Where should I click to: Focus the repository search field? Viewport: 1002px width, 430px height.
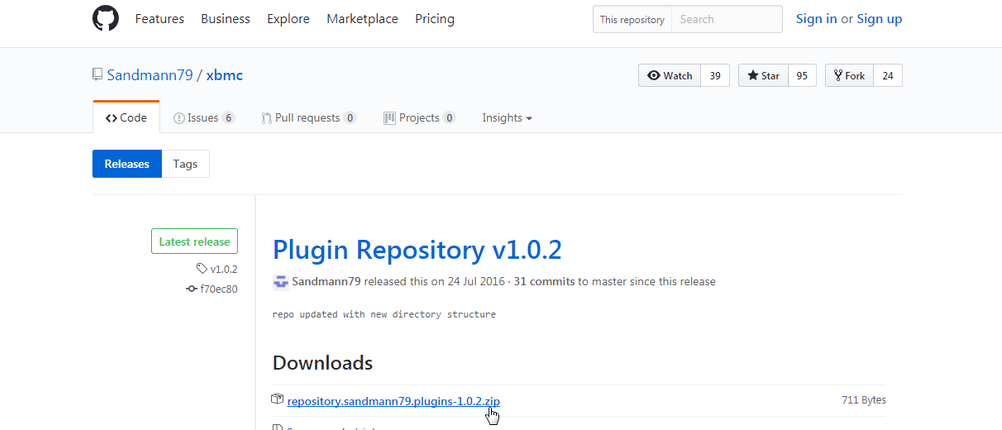(725, 19)
